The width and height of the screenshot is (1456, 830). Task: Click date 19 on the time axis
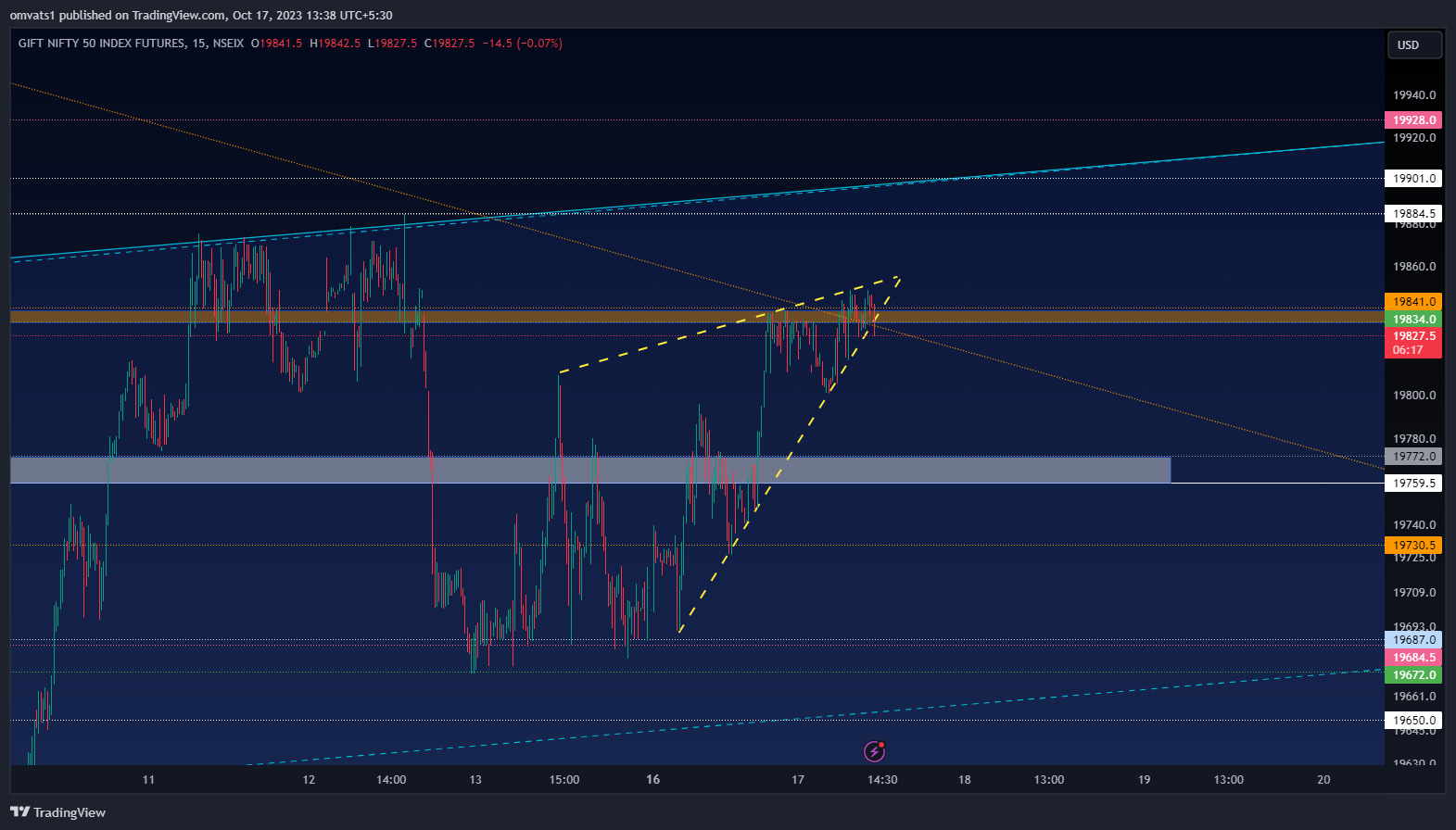coord(1145,780)
